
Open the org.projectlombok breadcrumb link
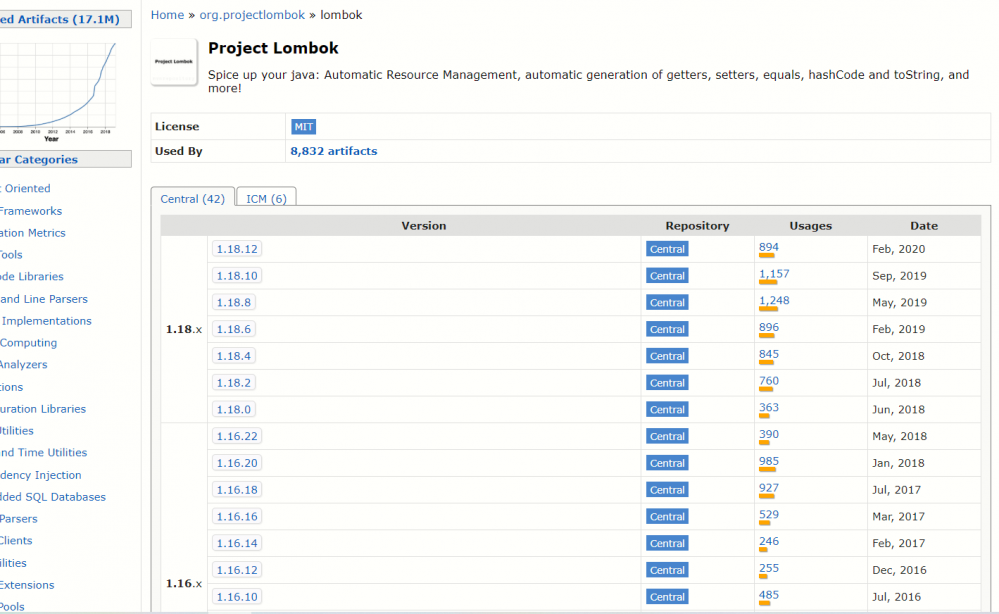click(x=252, y=15)
